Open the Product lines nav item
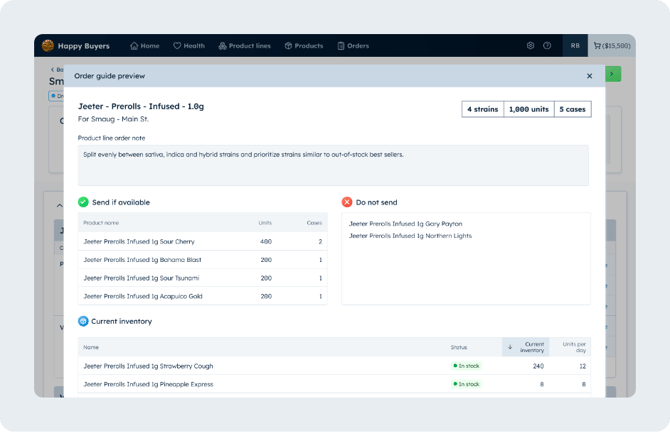Viewport: 670px width, 438px height. (244, 46)
